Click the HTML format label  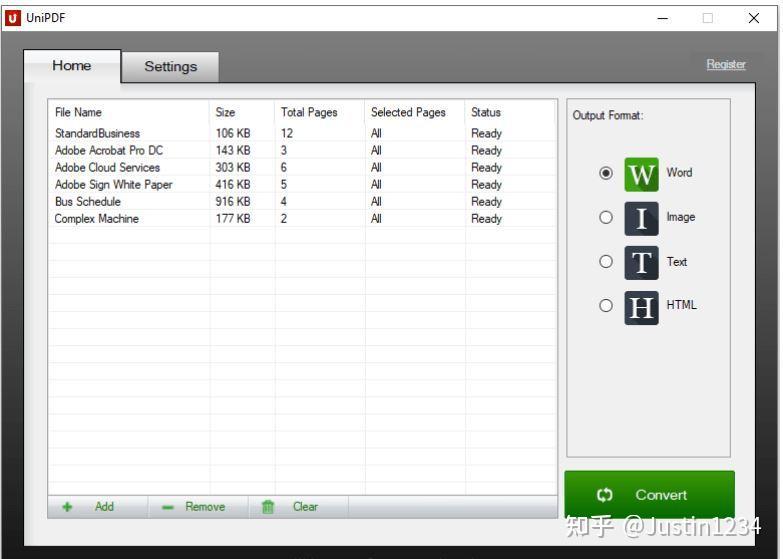coord(681,305)
